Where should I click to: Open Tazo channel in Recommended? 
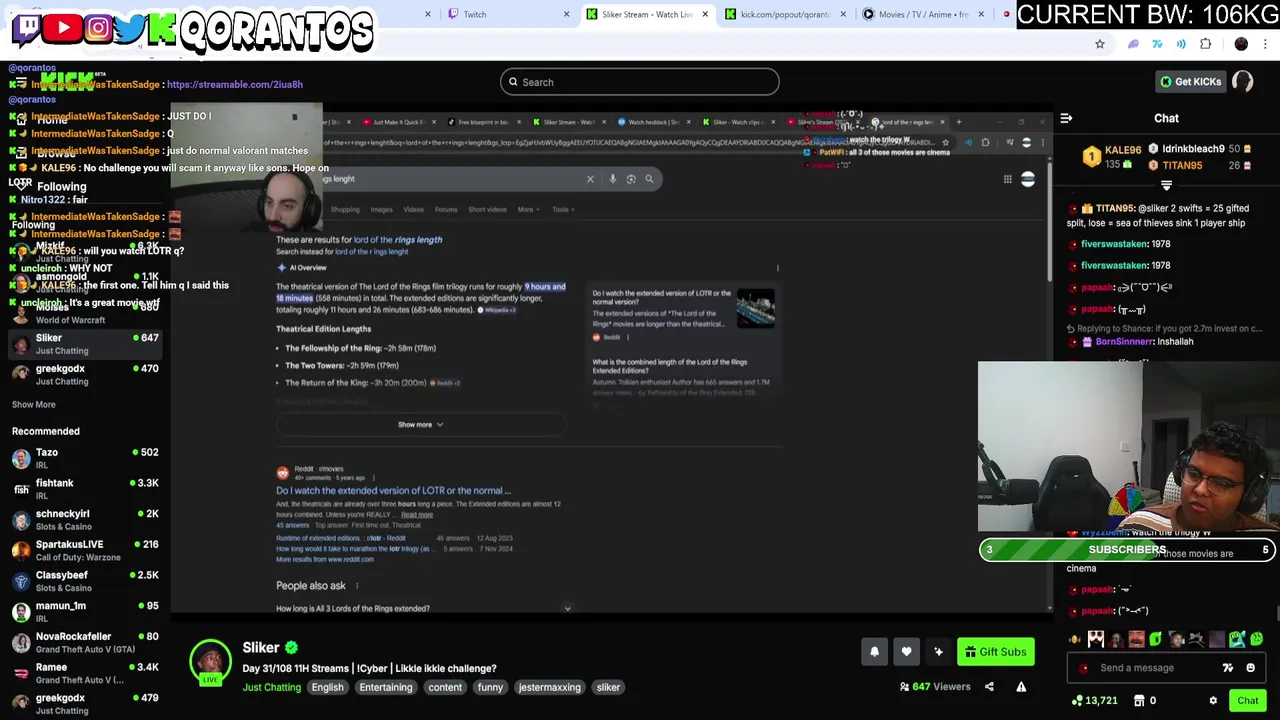pyautogui.click(x=85, y=458)
